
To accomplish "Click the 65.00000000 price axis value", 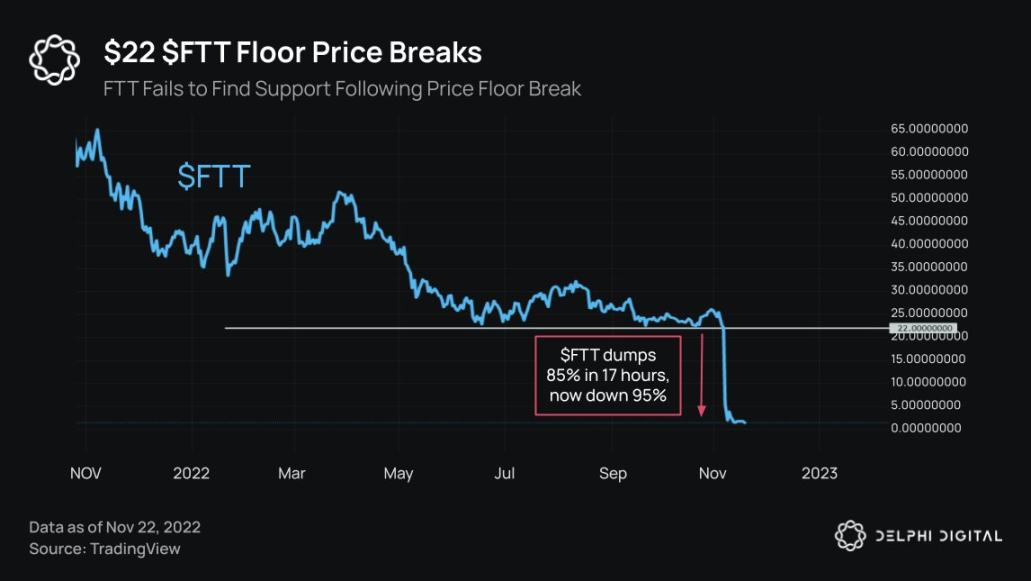I will click(929, 129).
